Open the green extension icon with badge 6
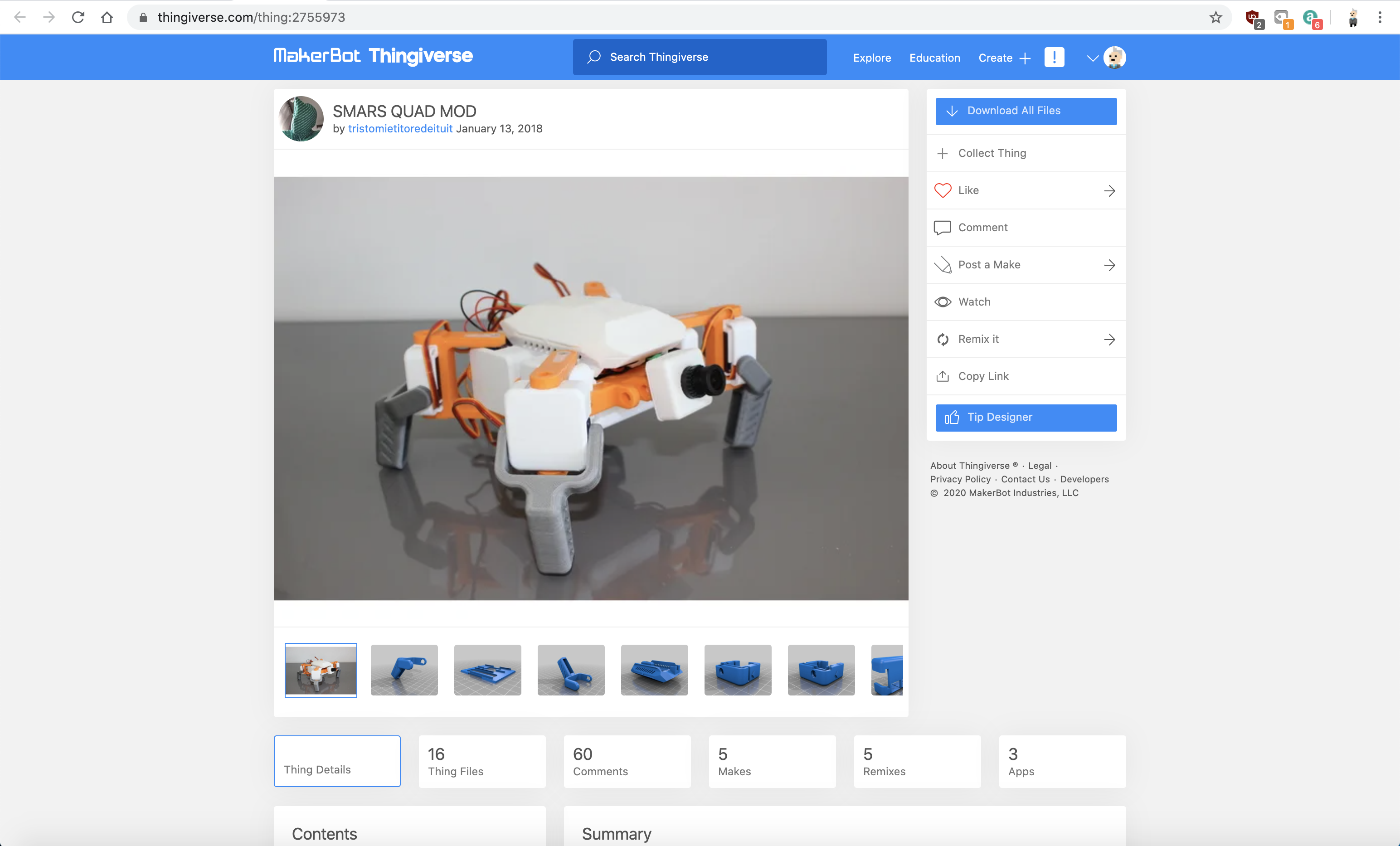The width and height of the screenshot is (1400, 846). click(x=1312, y=19)
